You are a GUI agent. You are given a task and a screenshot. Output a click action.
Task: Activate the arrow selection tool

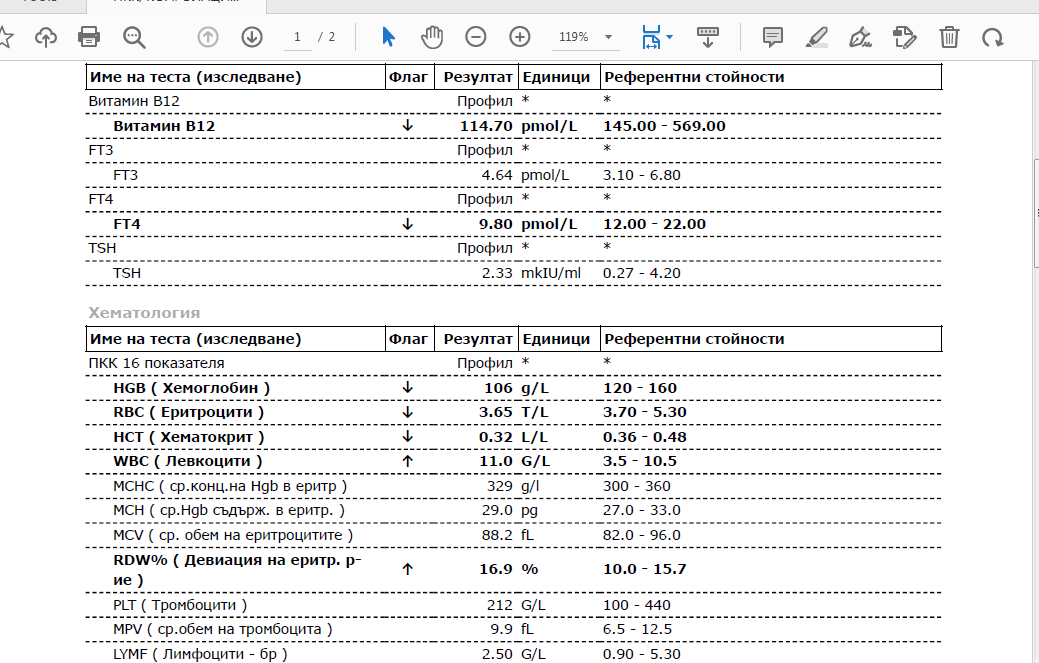click(x=389, y=37)
